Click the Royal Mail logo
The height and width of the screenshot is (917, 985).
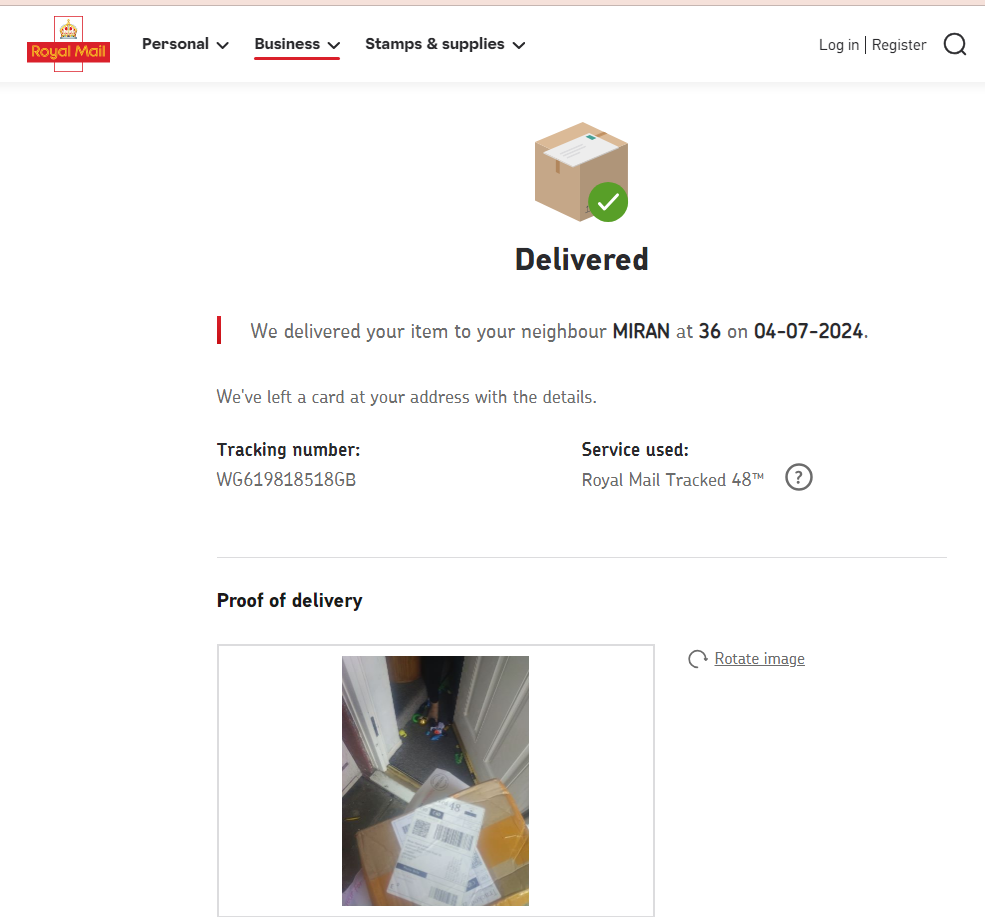coord(68,44)
